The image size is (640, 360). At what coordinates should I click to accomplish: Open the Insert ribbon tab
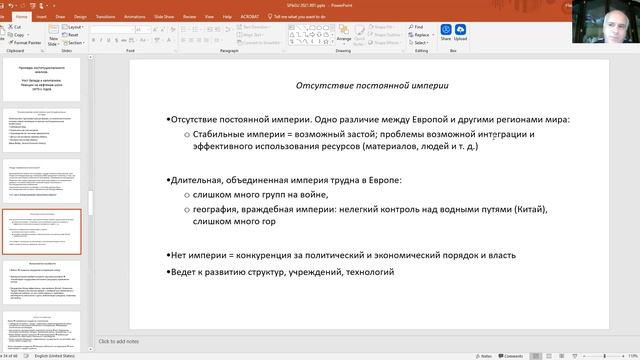tap(42, 17)
